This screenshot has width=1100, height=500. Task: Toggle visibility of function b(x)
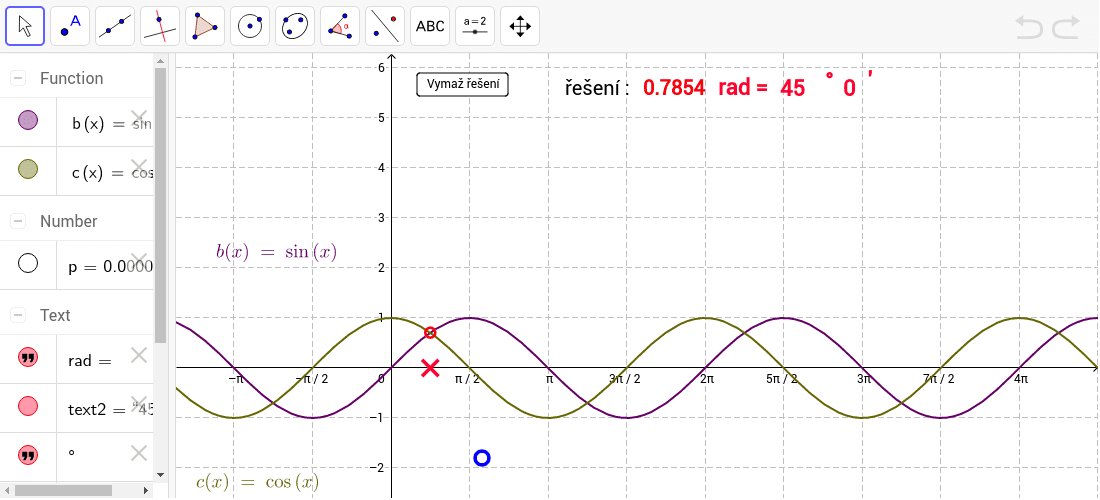(x=27, y=121)
